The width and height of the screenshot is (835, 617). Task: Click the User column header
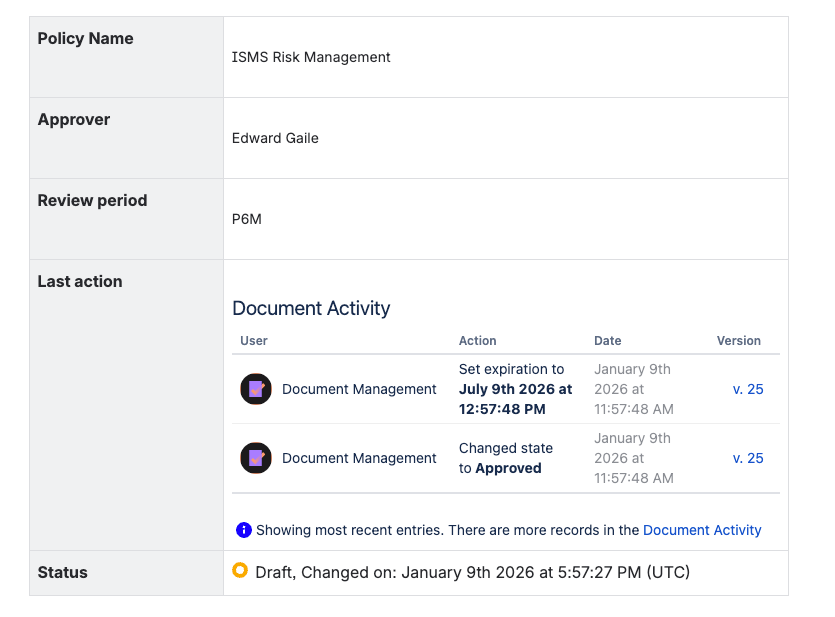254,341
